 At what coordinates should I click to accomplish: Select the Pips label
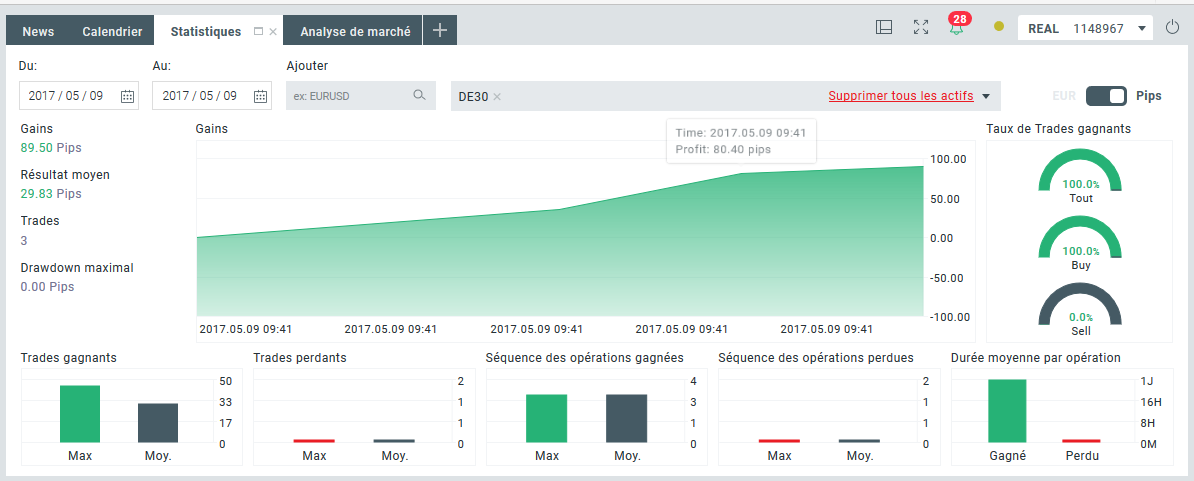click(1149, 96)
